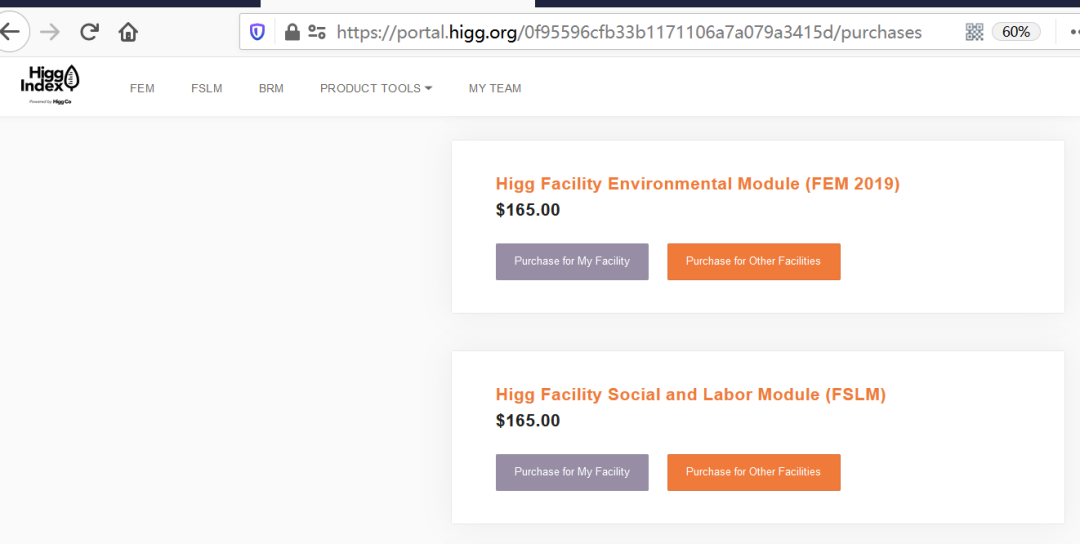Click the browser forward arrow

50,32
